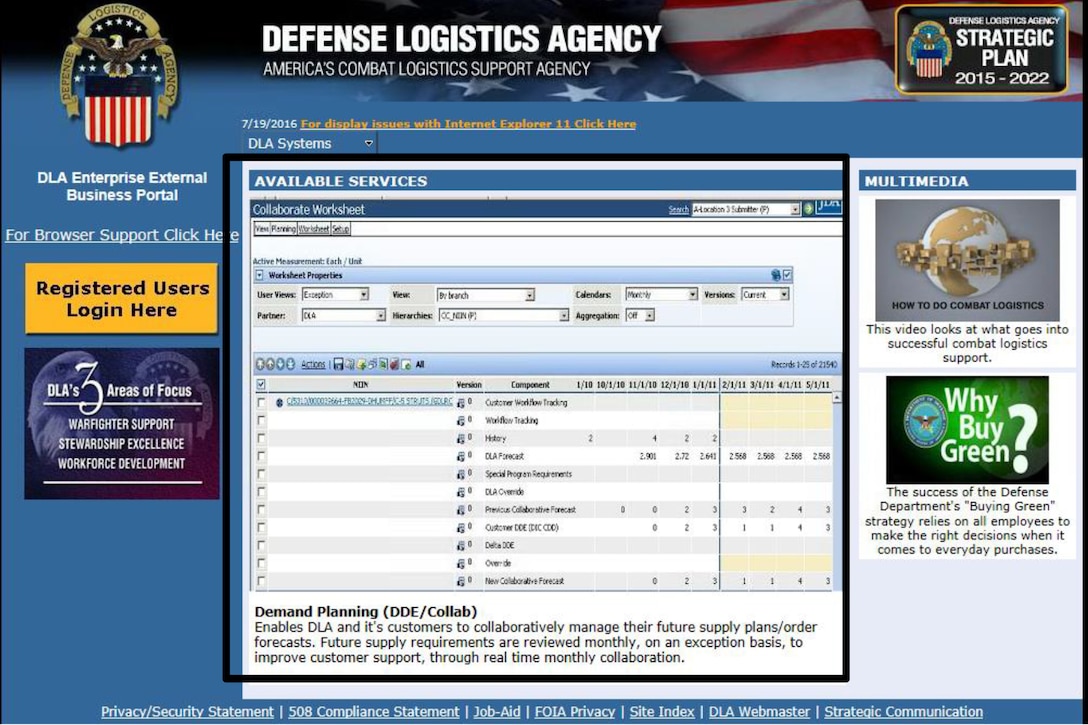Screen dimensions: 1088x725
Task: Open the Hierarchies CC_NIIN dropdown
Action: (x=504, y=316)
